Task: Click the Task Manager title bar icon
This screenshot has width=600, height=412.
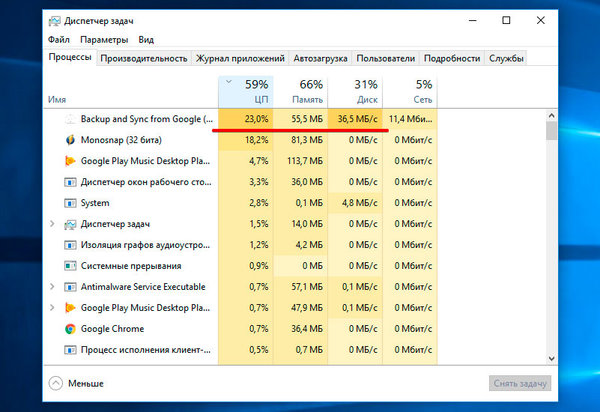Action: click(x=54, y=21)
